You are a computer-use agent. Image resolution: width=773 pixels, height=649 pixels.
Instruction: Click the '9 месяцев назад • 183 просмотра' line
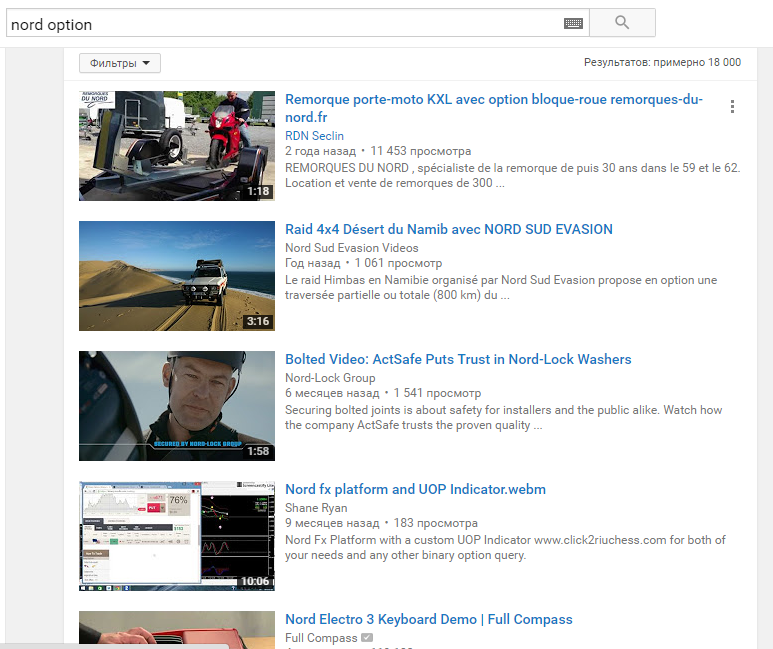381,523
